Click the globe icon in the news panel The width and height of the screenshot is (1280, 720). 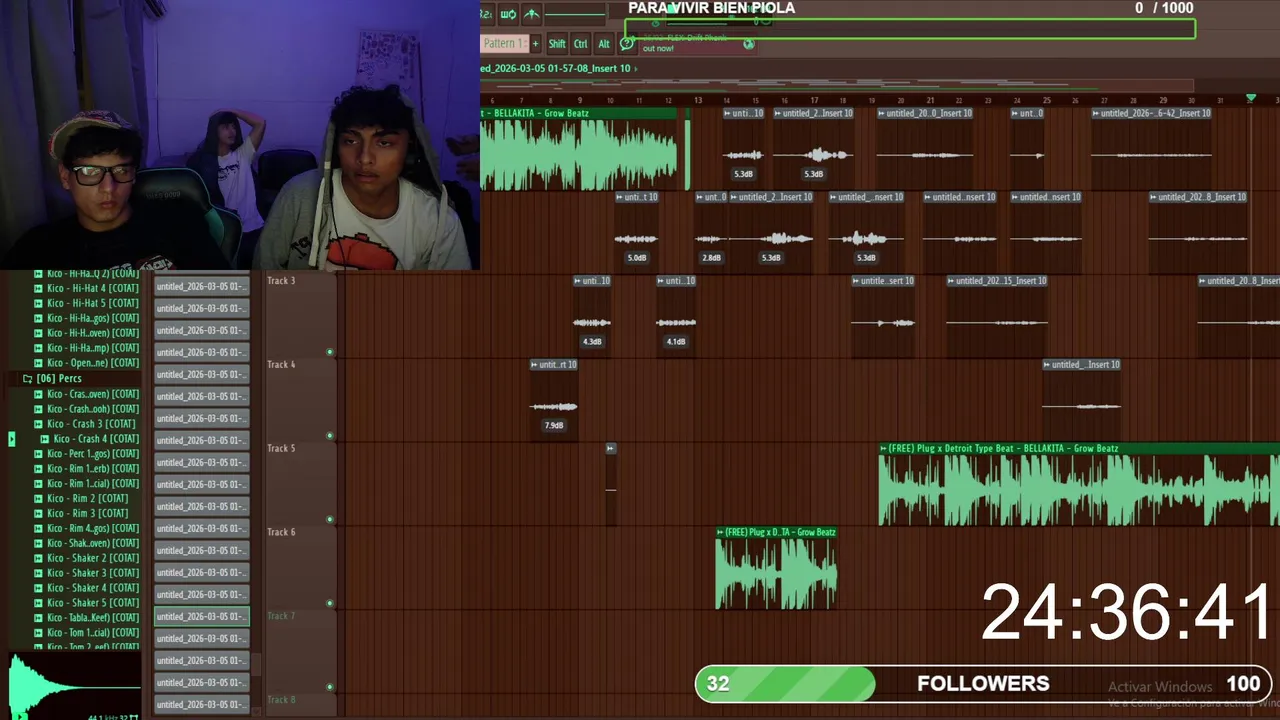(x=748, y=43)
